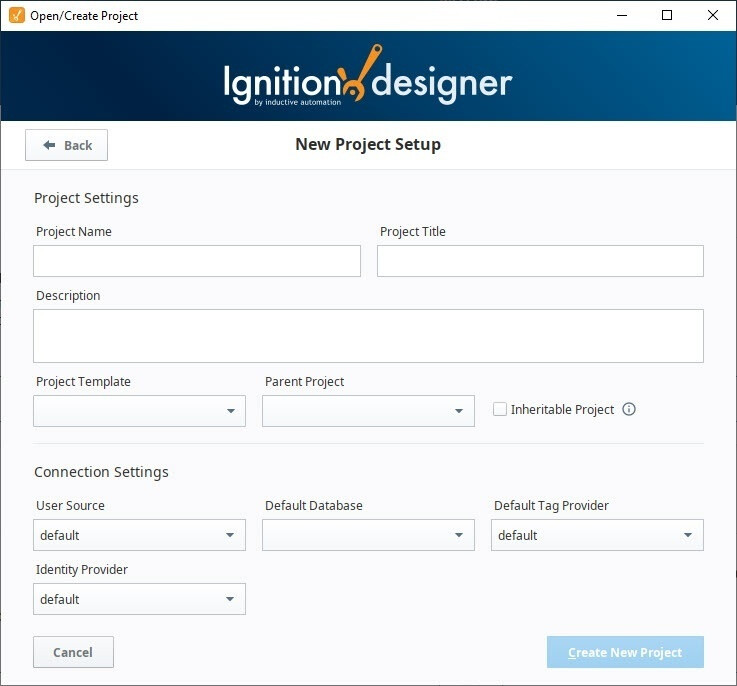This screenshot has width=737, height=686.
Task: Click the Ignition designer logo banner
Action: tap(368, 75)
